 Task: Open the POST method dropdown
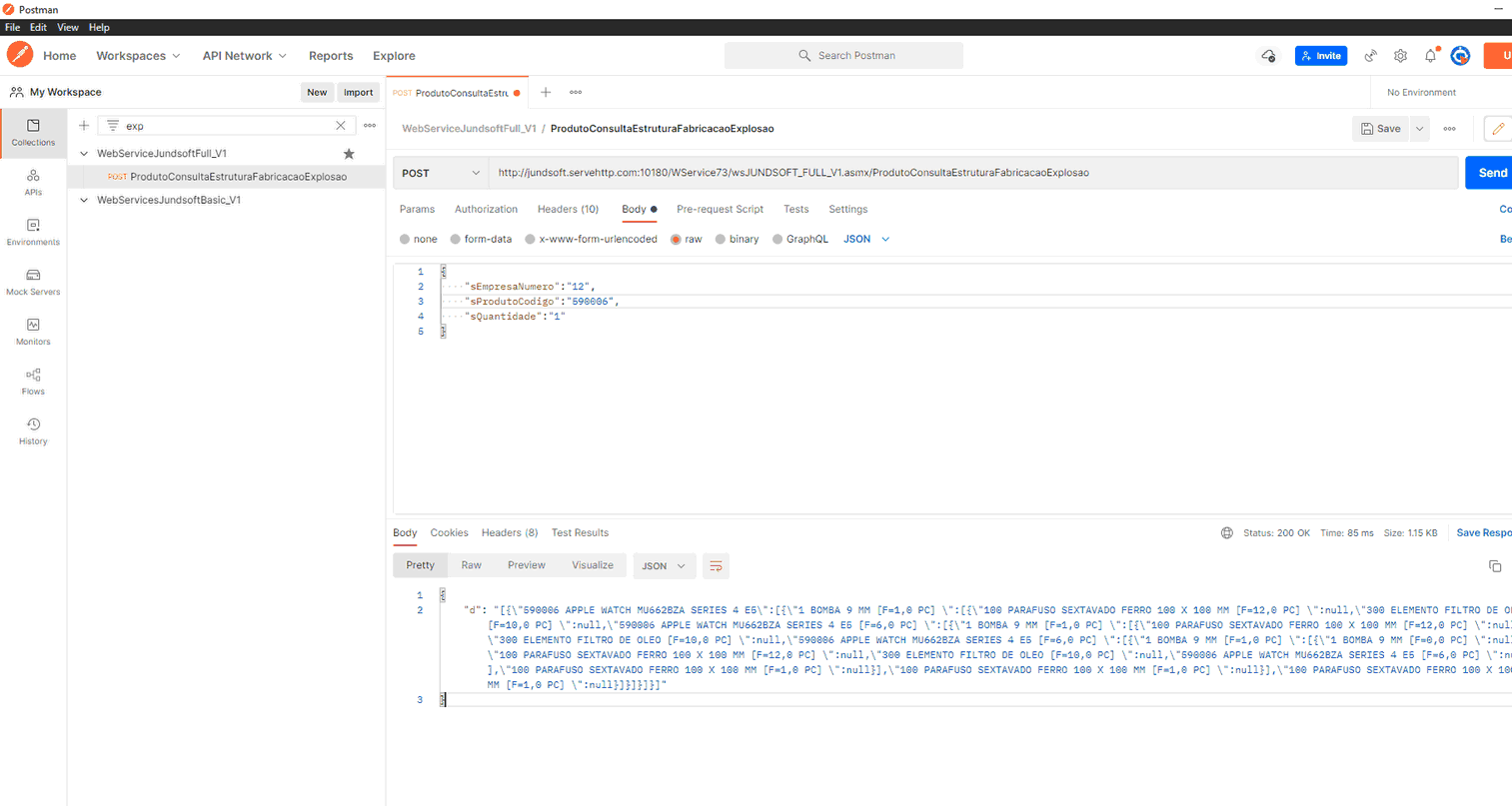tap(441, 173)
